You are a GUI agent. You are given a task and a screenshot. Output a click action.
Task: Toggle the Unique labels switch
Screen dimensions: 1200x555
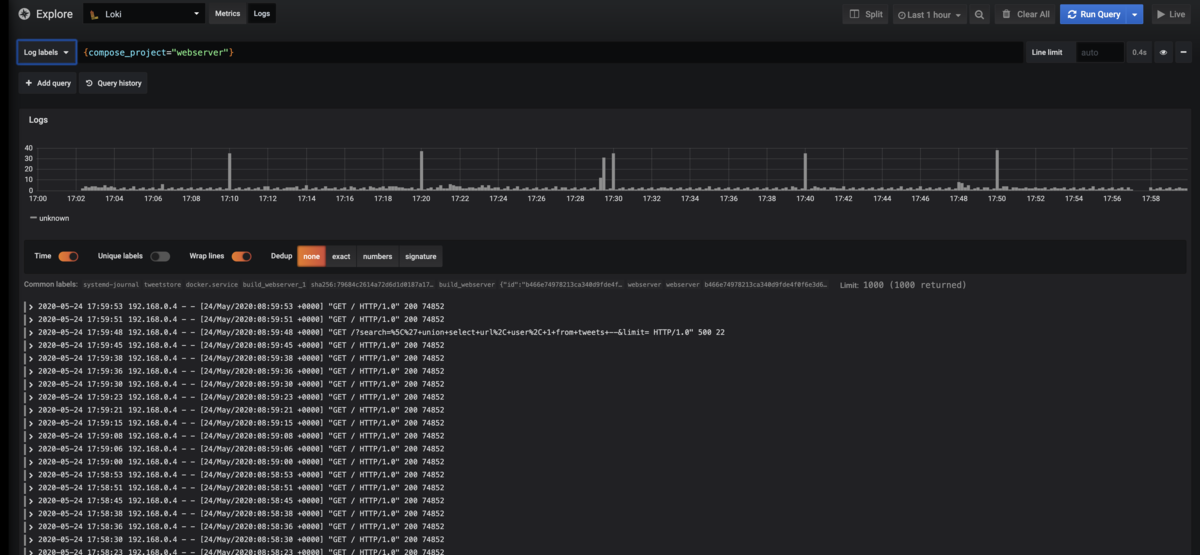160,256
